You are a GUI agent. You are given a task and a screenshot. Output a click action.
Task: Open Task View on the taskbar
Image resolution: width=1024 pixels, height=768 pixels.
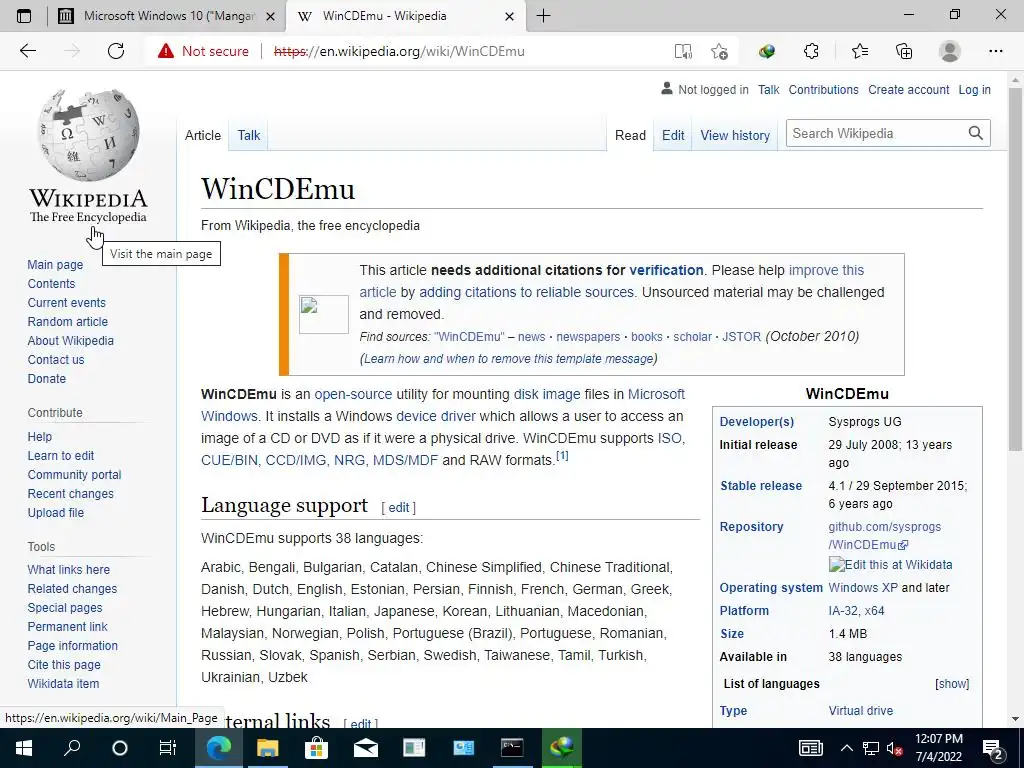[x=168, y=748]
